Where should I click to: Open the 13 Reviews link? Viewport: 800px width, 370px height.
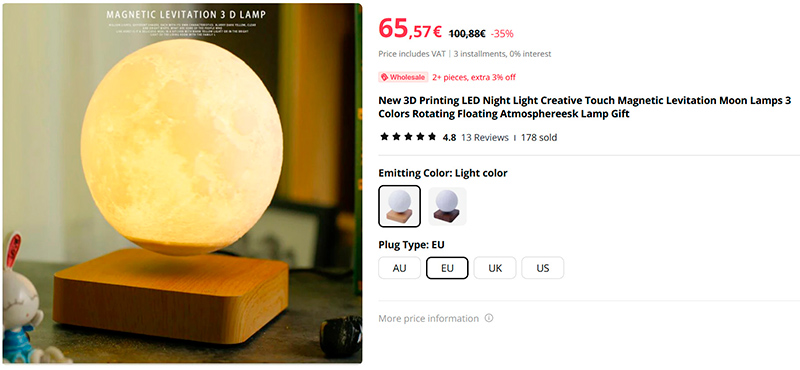[485, 137]
